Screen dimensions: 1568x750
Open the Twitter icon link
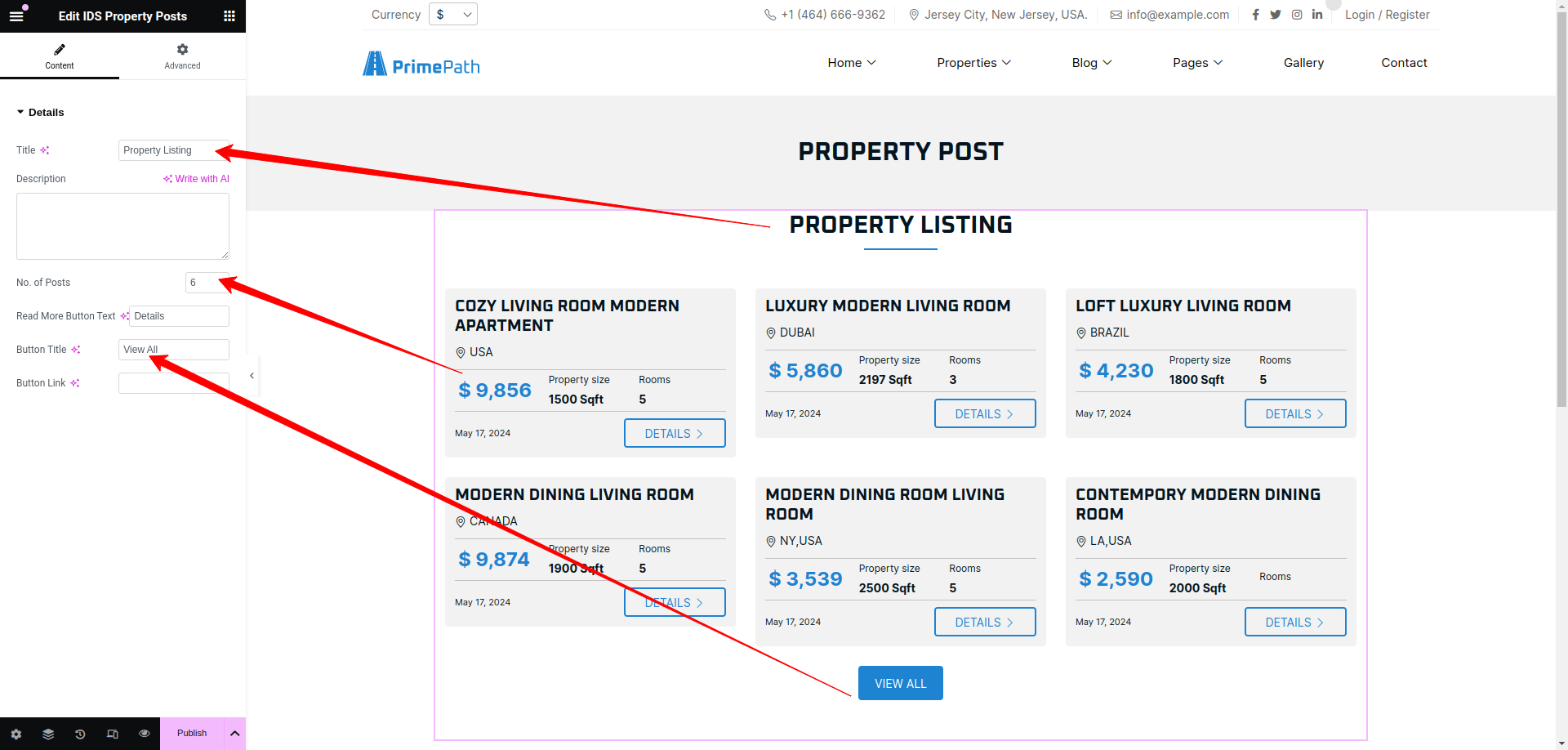tap(1276, 15)
